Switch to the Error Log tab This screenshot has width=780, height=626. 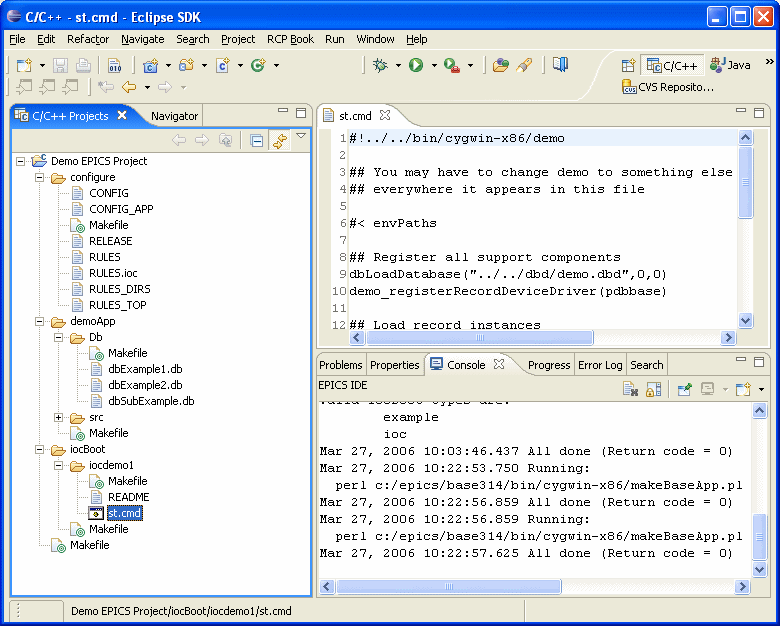click(600, 365)
